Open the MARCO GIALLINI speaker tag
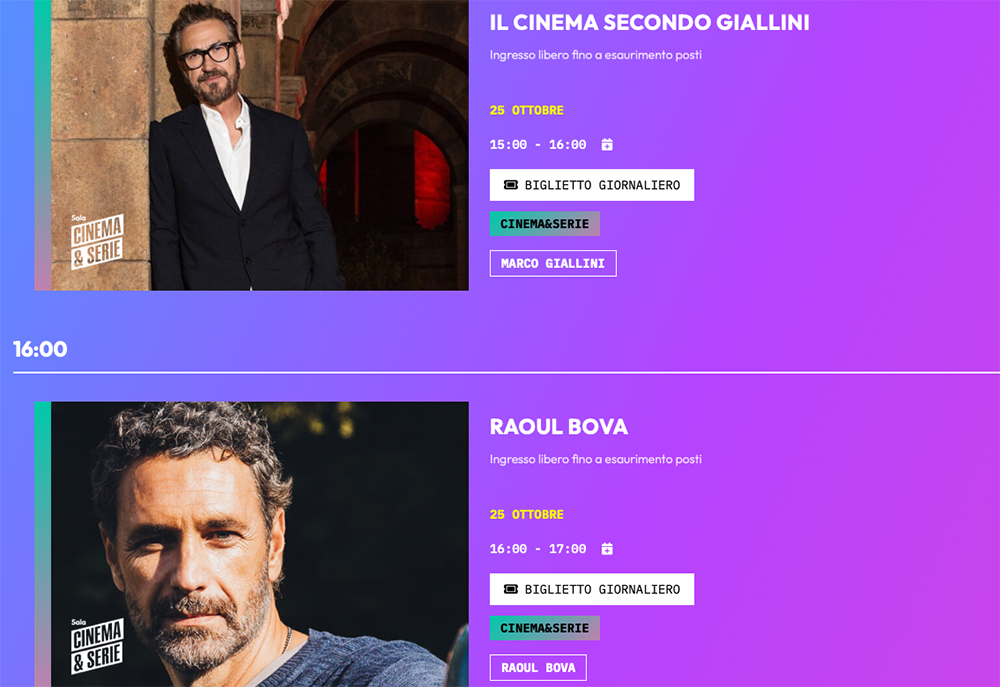1000x687 pixels. point(553,263)
